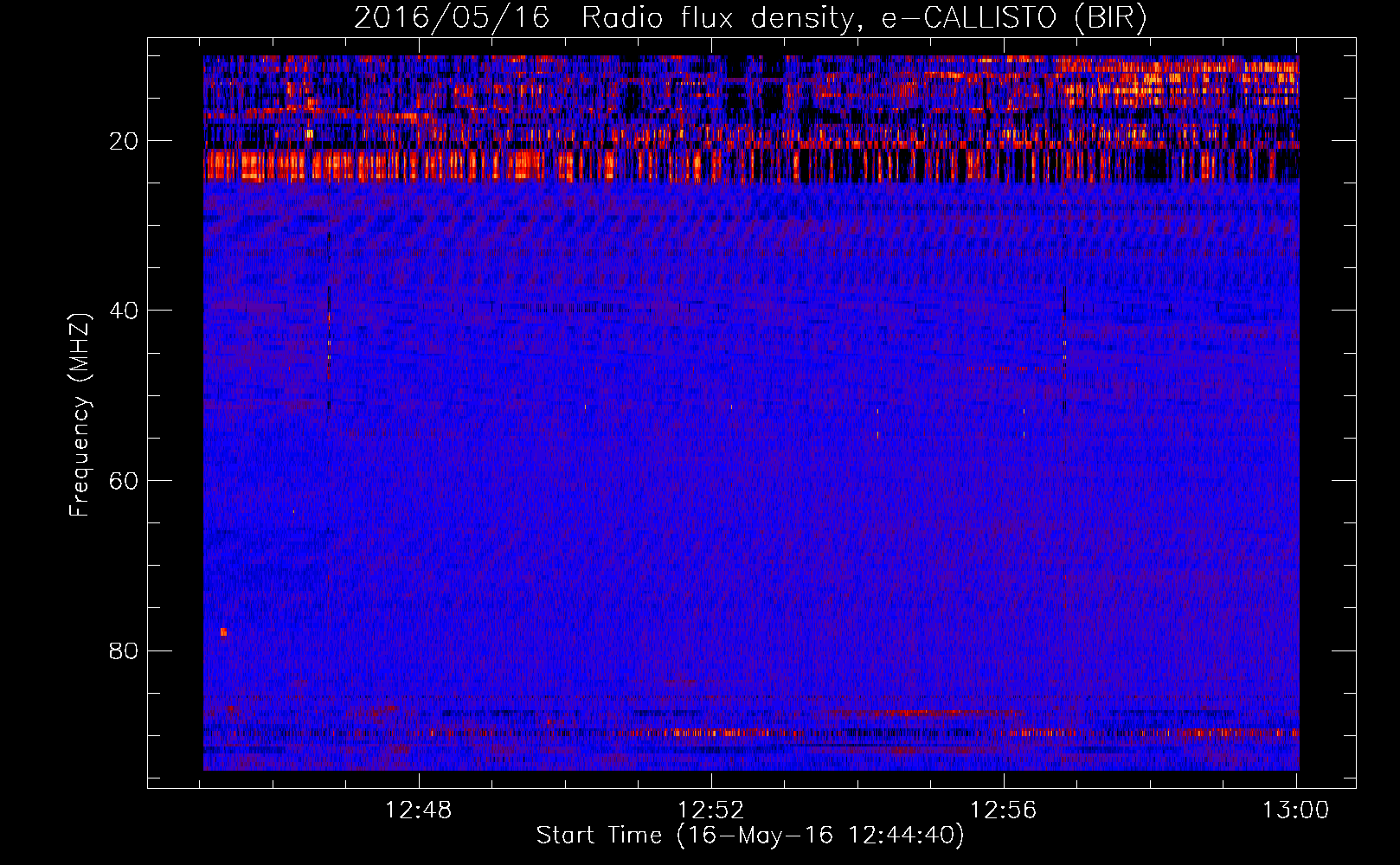Select the '13:00' time axis label

tap(1296, 811)
